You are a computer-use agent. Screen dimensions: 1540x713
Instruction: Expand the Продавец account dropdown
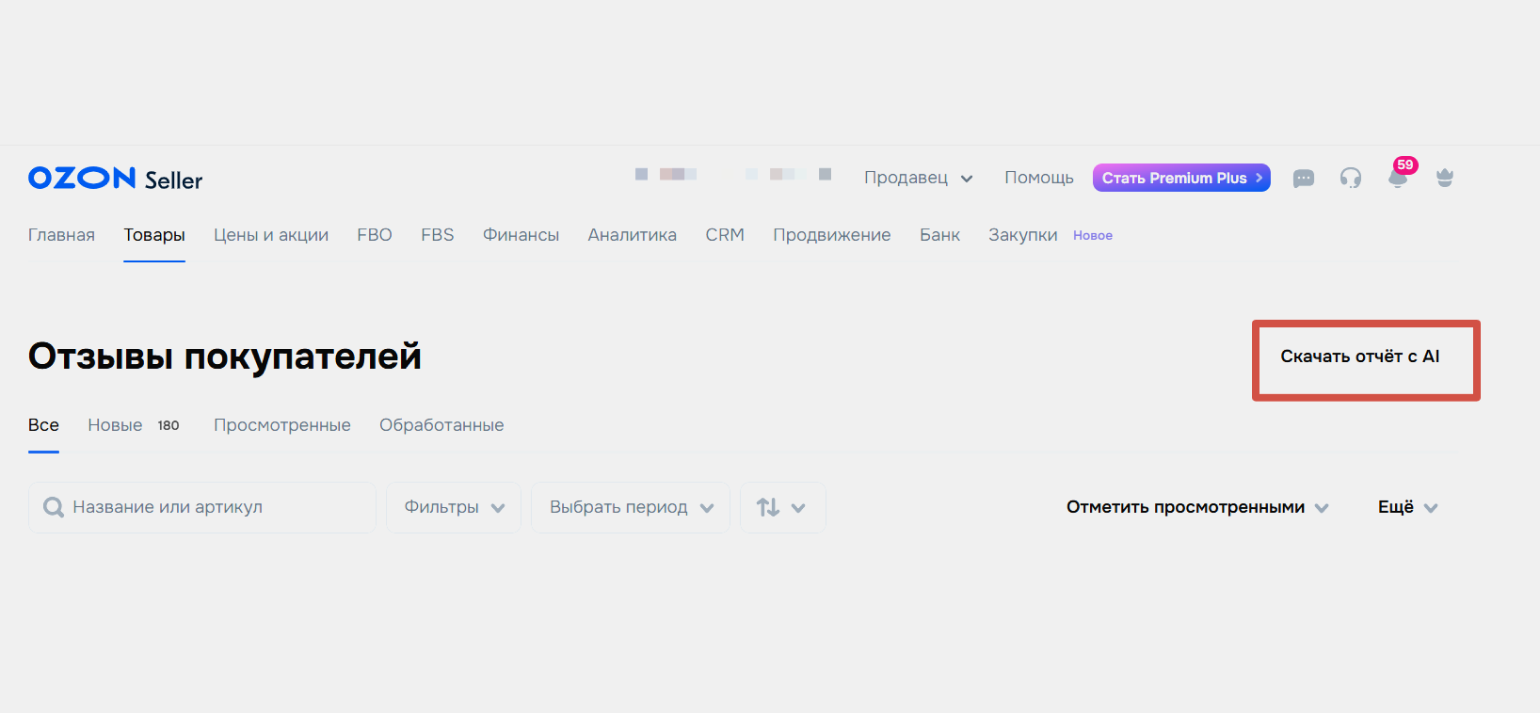[918, 178]
